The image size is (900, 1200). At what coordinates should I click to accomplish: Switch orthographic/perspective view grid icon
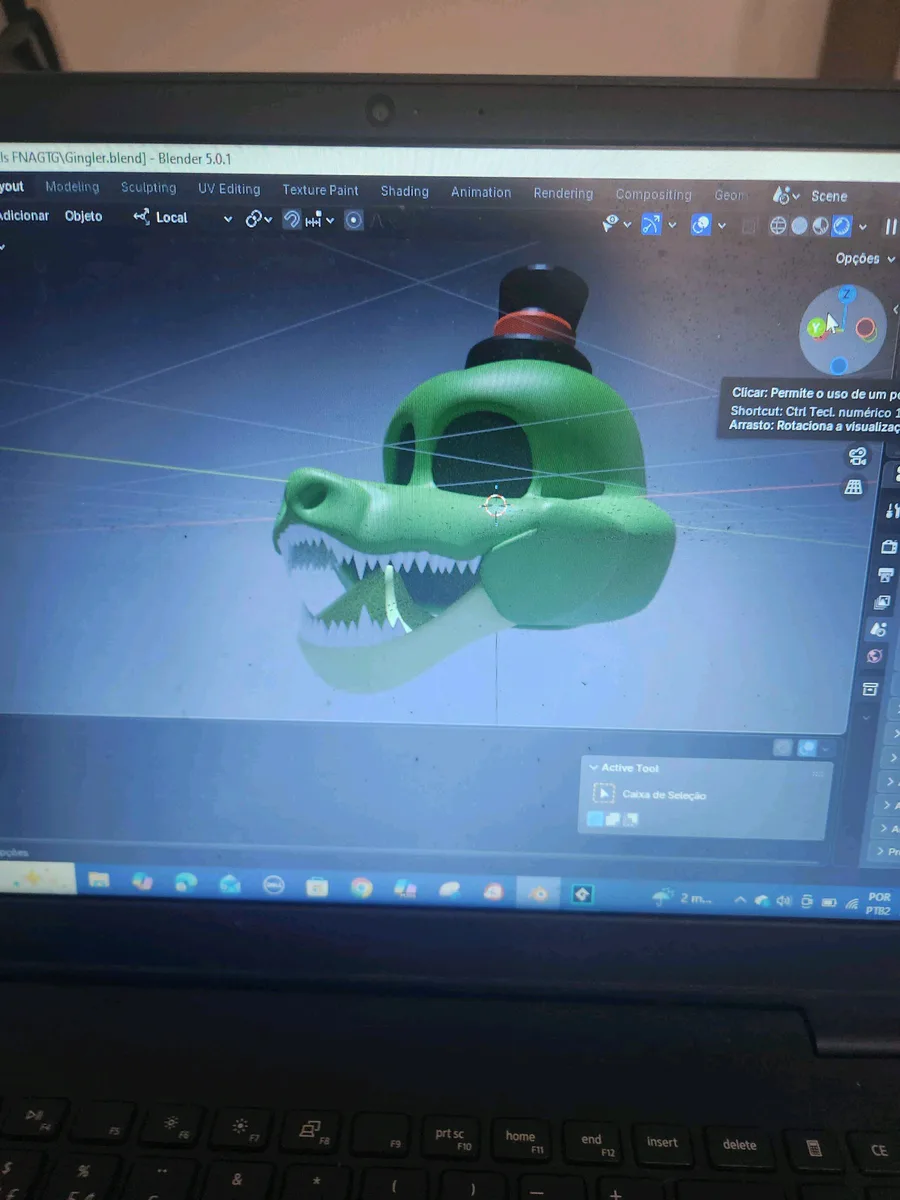point(854,487)
